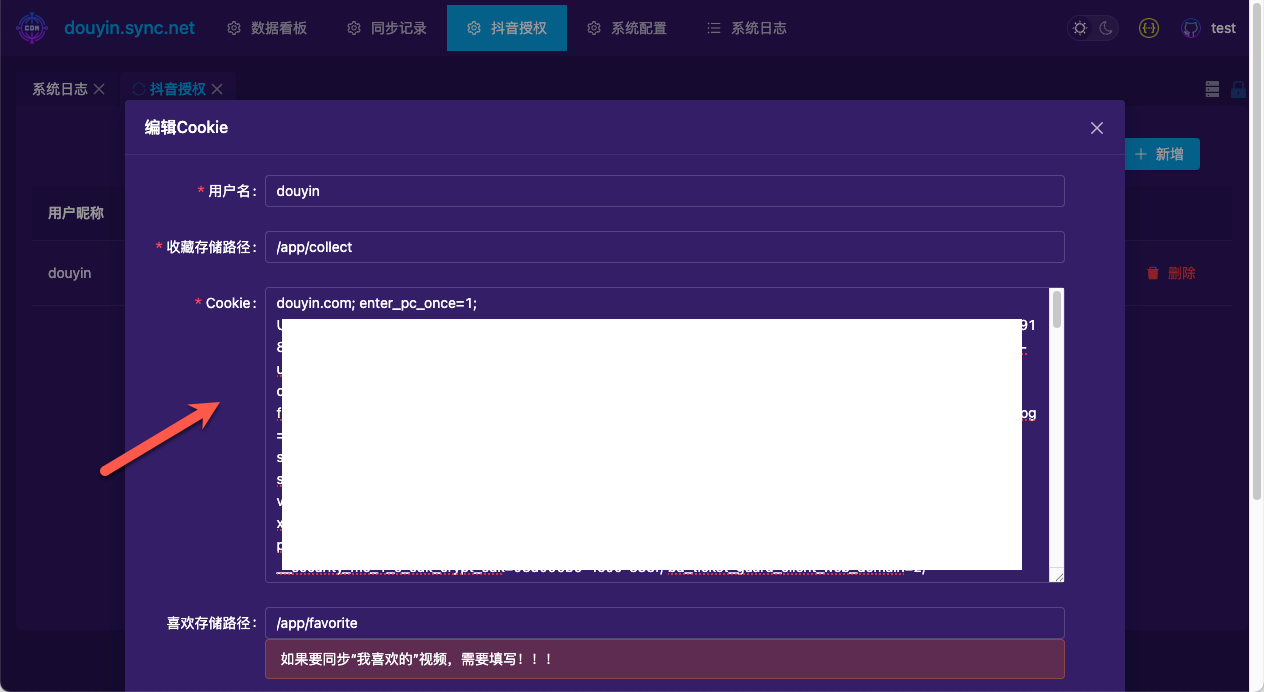Viewport: 1264px width, 692px height.
Task: Click the gear icon beside 同步记录
Action: point(353,28)
